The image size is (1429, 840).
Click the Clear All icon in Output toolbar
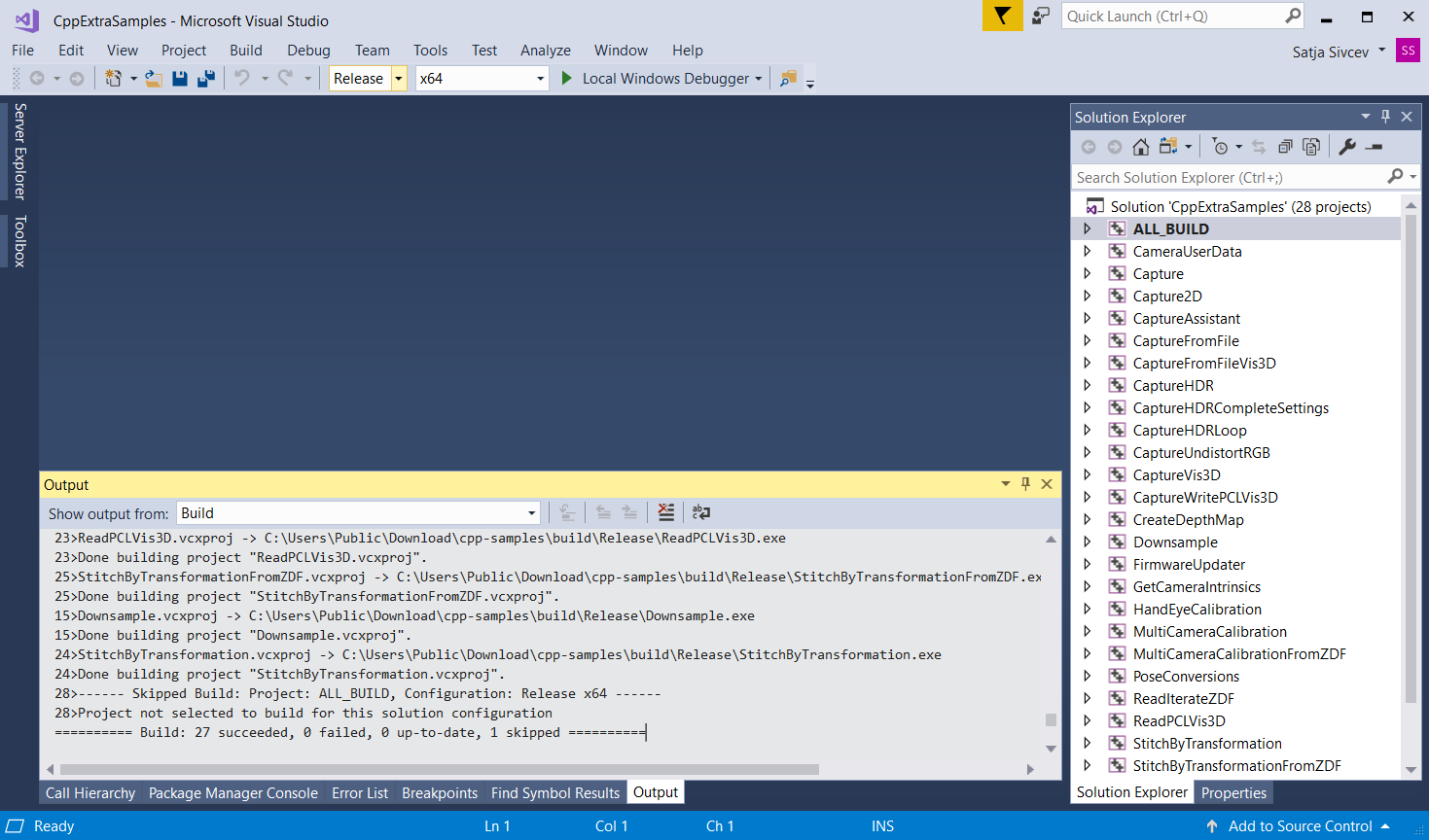pos(665,512)
